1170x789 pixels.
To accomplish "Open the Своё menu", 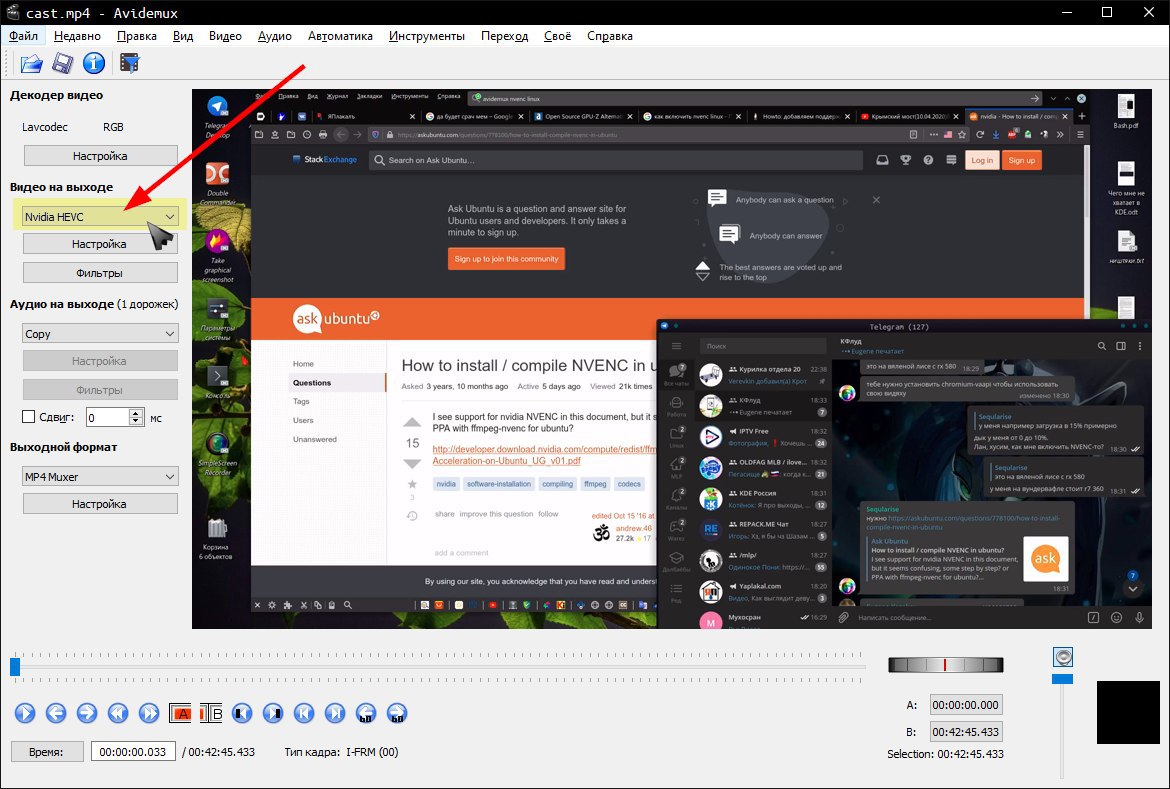I will click(x=557, y=36).
